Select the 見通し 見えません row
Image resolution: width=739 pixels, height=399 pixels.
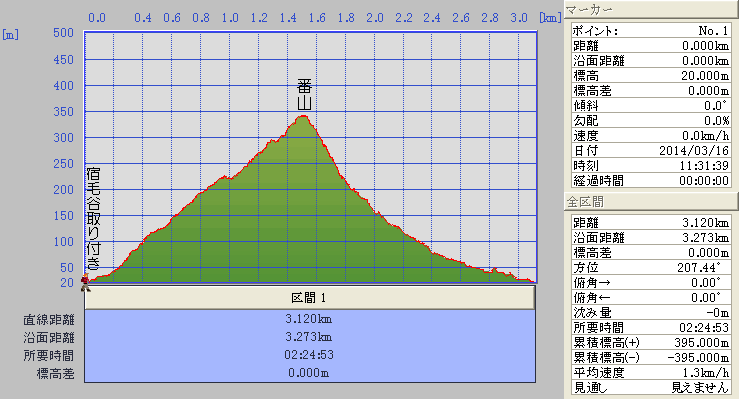point(651,388)
